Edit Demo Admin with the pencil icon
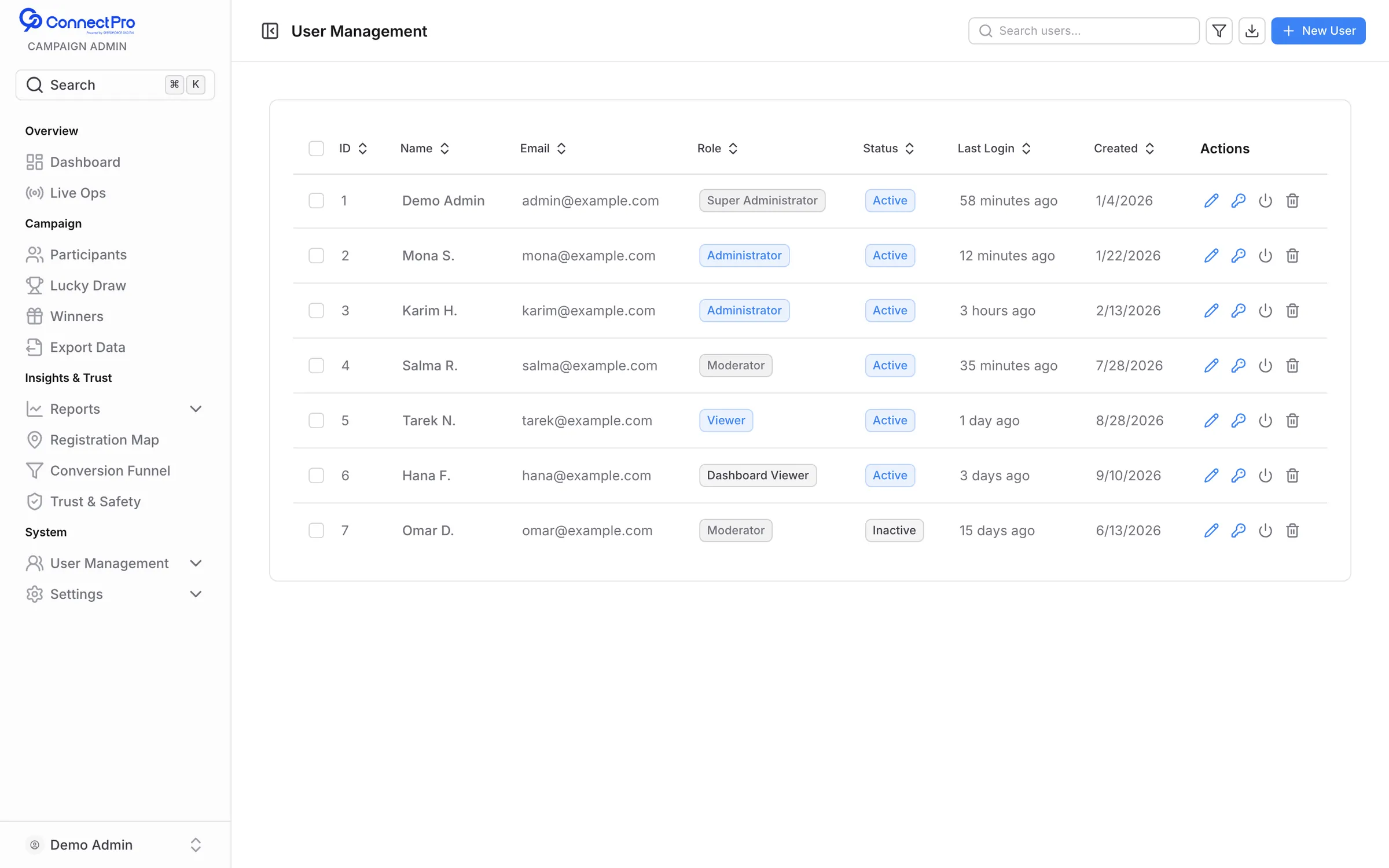The height and width of the screenshot is (868, 1389). pos(1211,201)
